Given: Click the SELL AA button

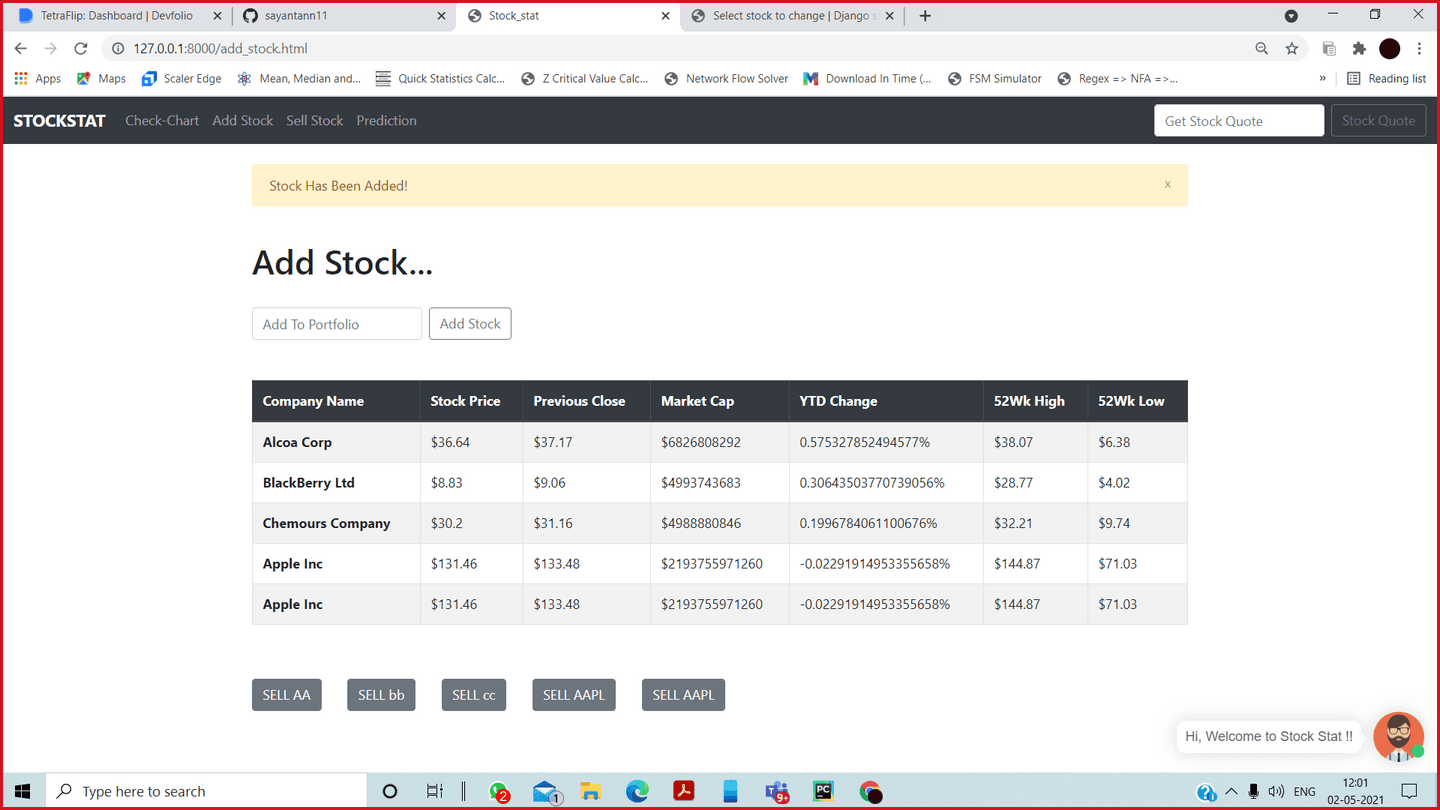Looking at the screenshot, I should (287, 695).
